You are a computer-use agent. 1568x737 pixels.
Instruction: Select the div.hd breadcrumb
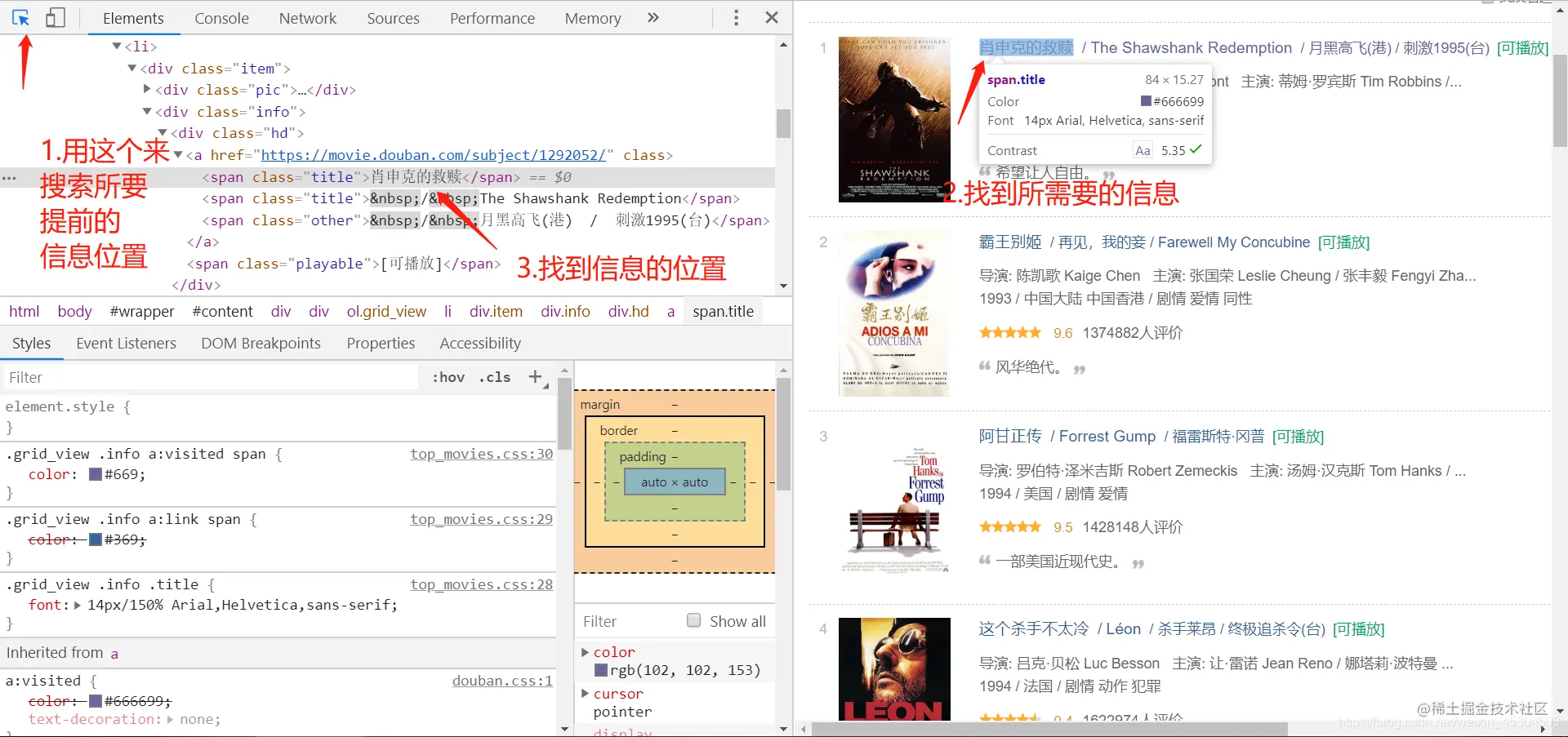tap(629, 312)
